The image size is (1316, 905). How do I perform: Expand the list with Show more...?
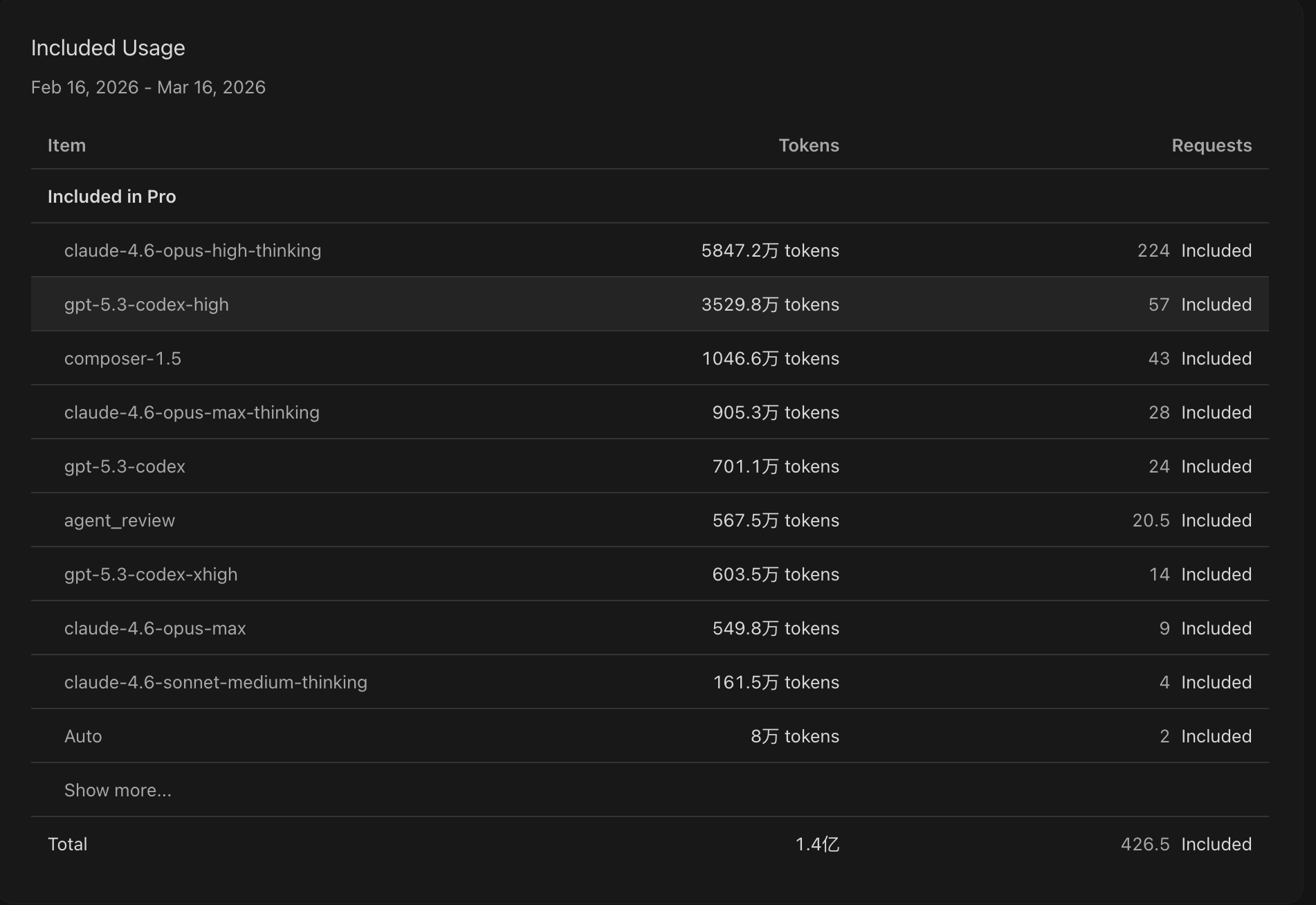point(118,790)
